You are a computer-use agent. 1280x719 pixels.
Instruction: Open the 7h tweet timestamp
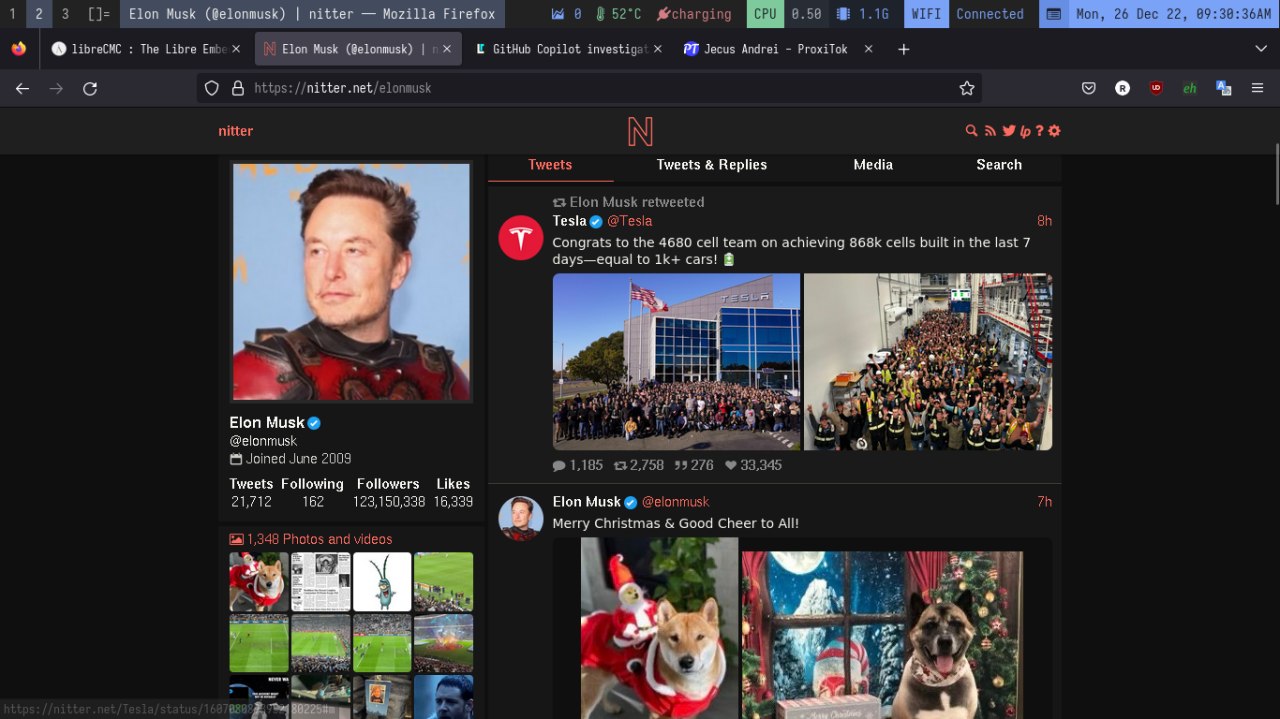click(x=1044, y=502)
